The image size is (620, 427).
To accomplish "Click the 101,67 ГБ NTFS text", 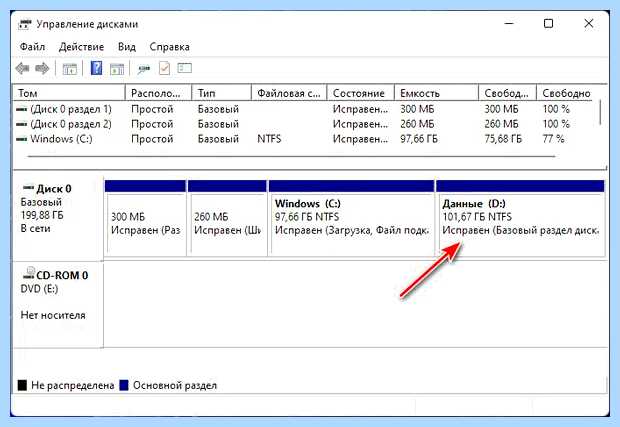I will [x=477, y=217].
